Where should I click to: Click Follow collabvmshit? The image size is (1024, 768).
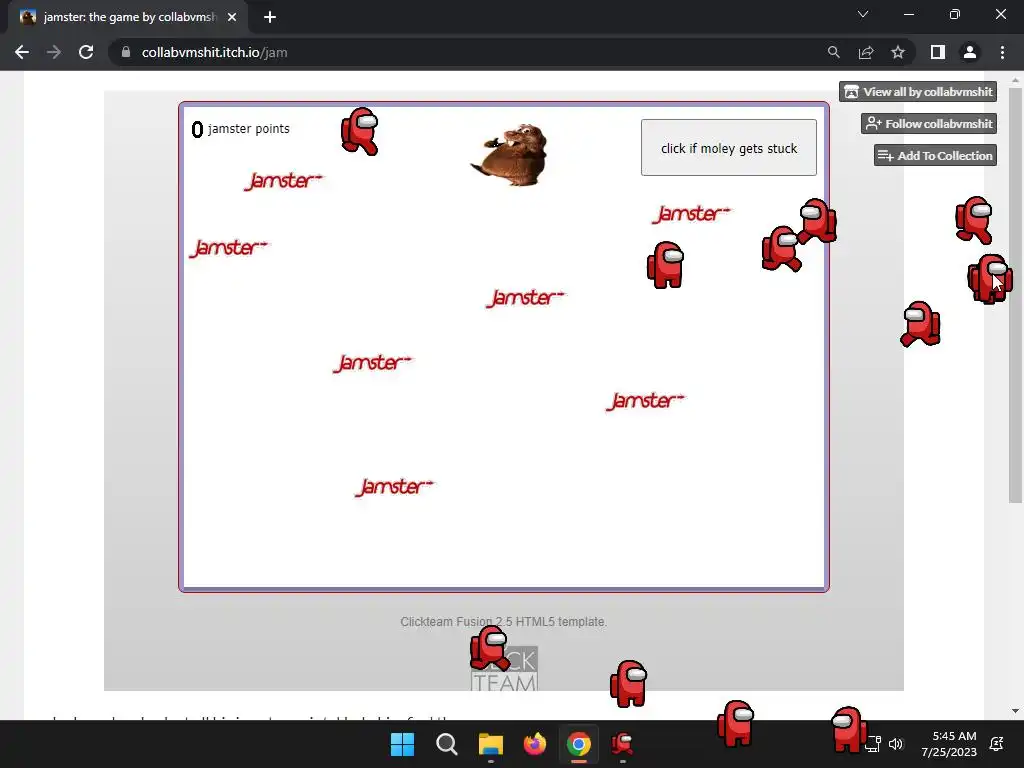[x=929, y=123]
